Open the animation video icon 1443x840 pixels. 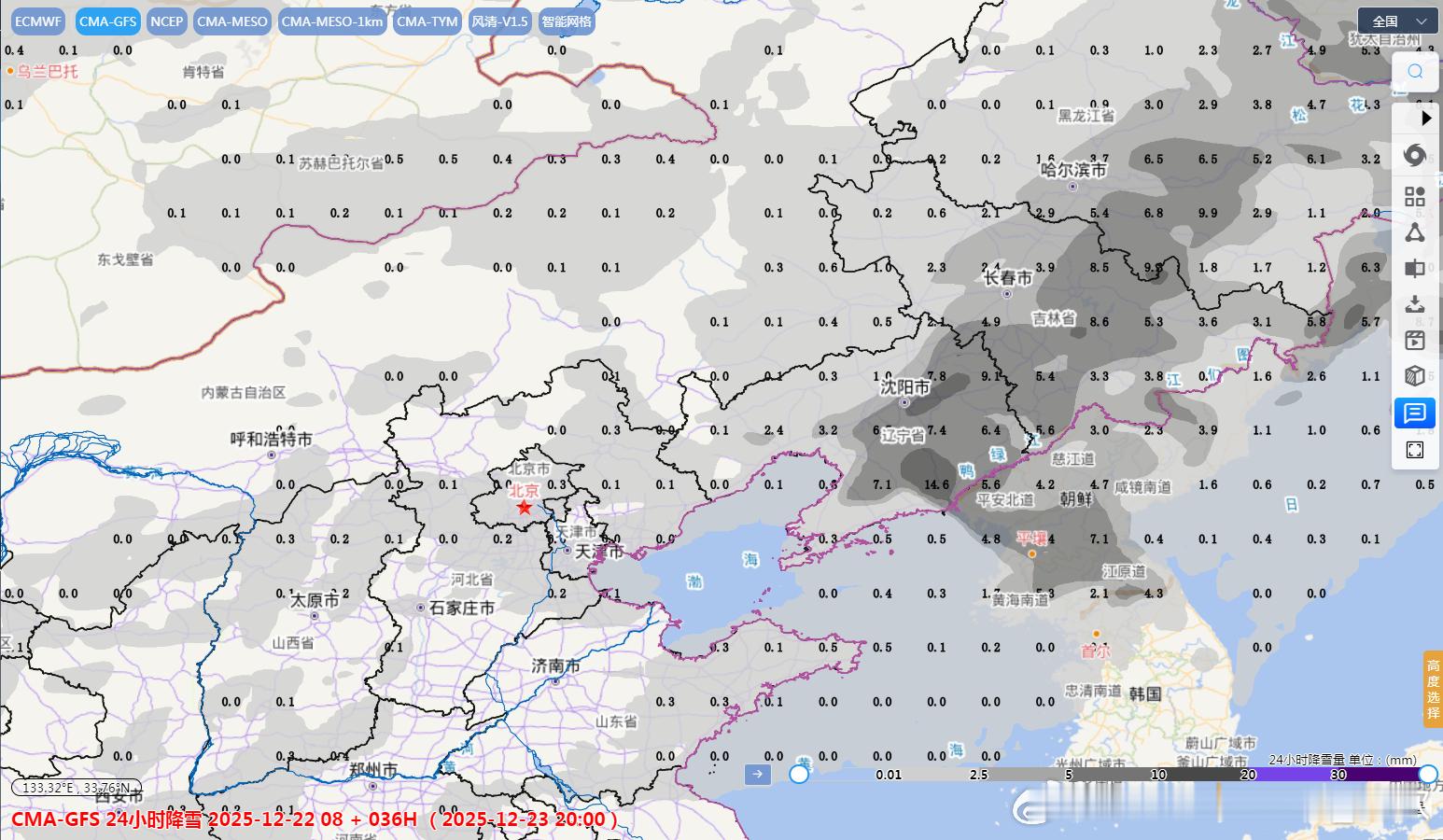pos(1415,341)
